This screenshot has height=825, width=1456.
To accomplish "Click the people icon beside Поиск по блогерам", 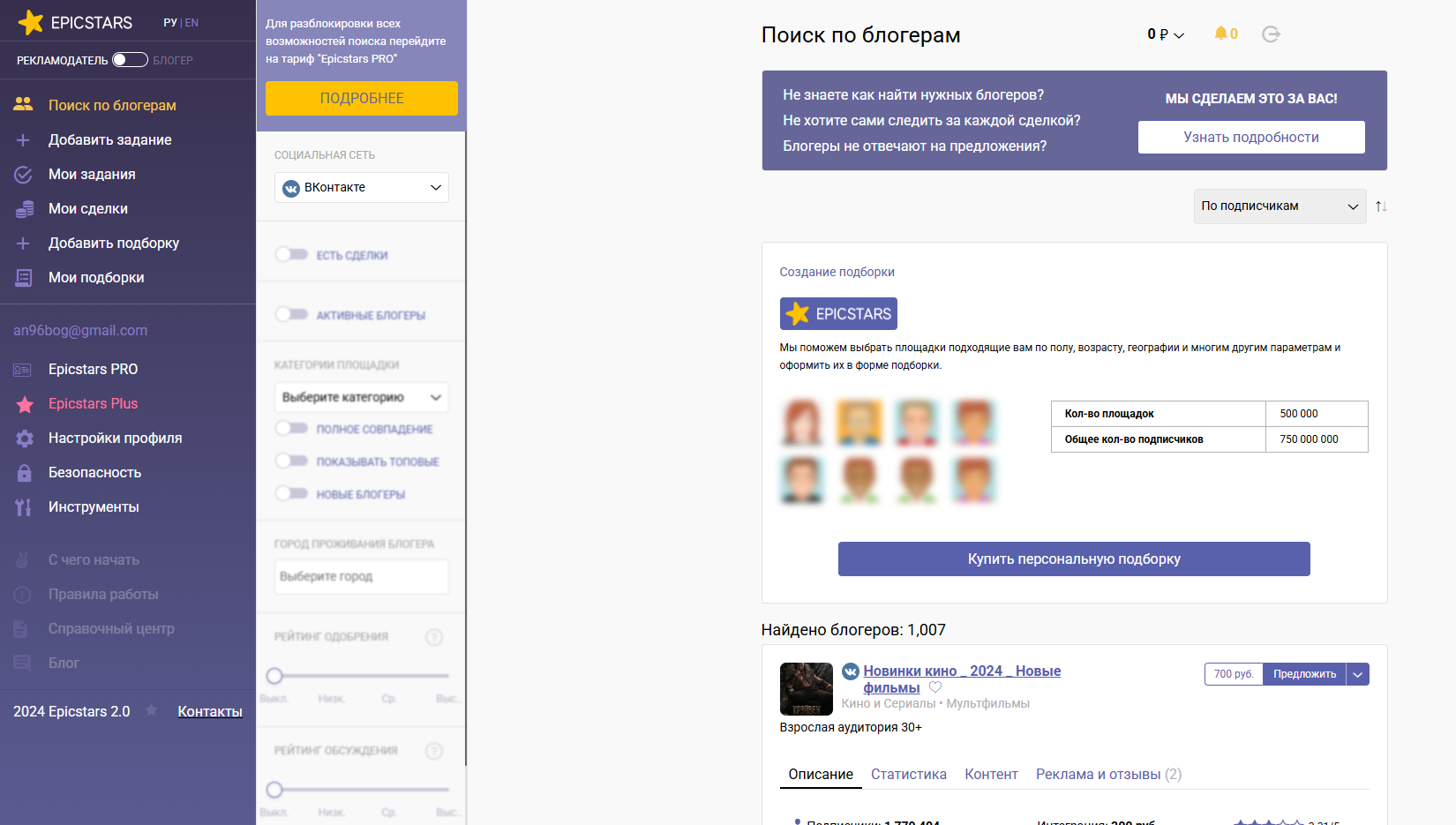I will pos(24,105).
